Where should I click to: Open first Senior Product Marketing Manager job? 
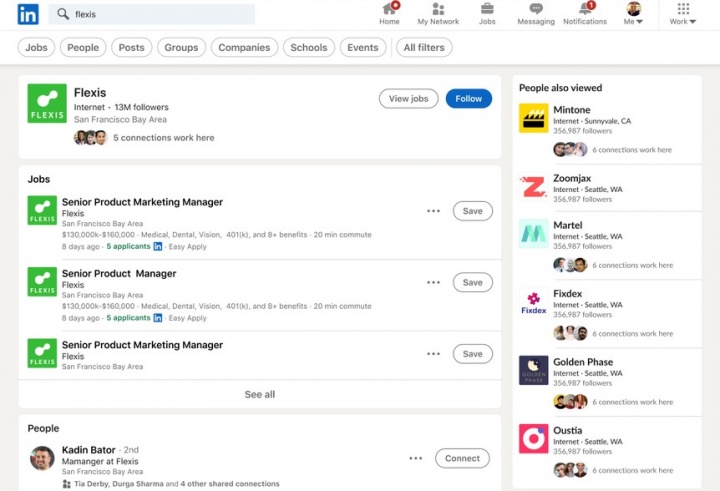tap(142, 202)
